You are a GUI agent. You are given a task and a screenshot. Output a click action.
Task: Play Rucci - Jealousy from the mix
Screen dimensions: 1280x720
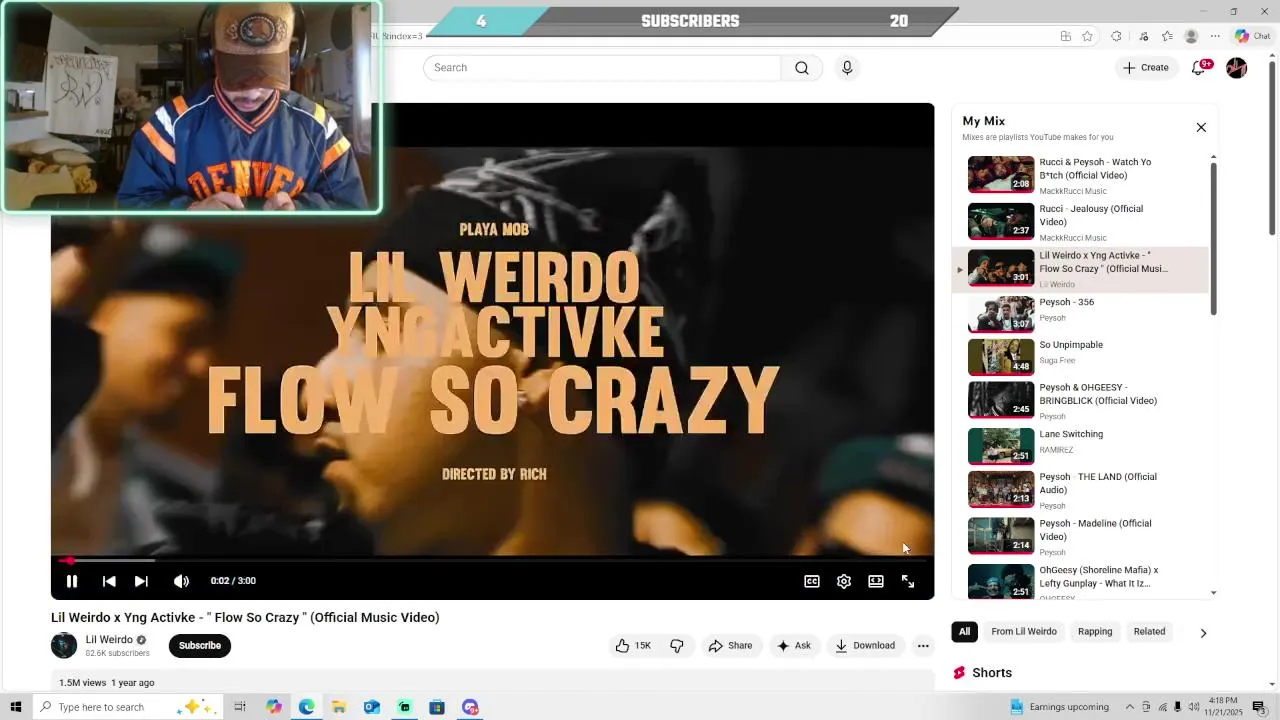click(x=1080, y=222)
